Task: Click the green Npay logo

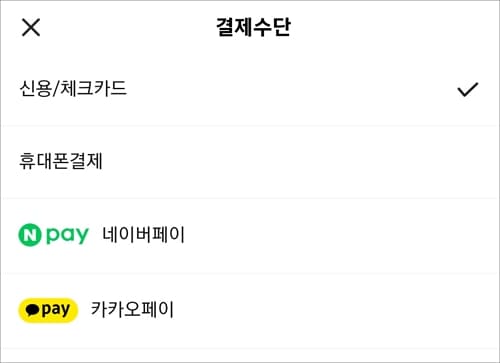Action: [53, 235]
